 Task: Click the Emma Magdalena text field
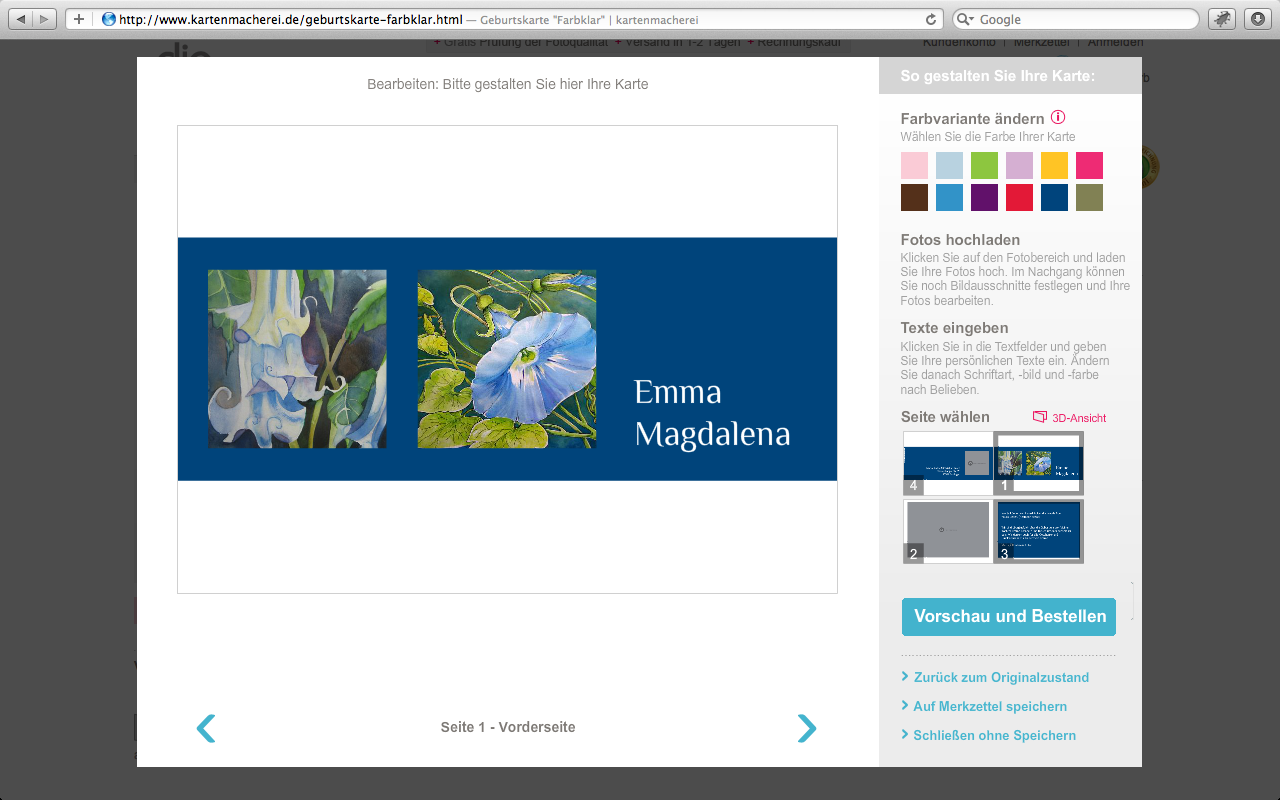coord(711,413)
